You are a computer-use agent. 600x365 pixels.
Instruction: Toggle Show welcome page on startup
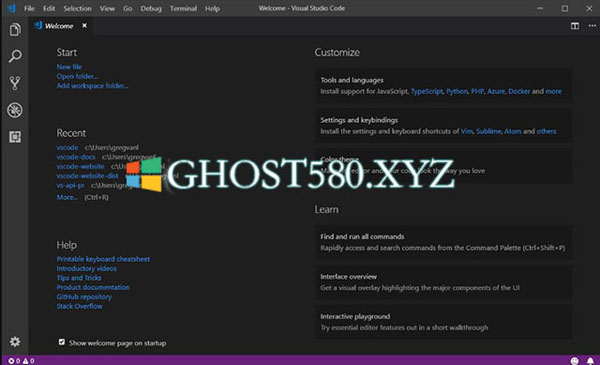click(62, 342)
